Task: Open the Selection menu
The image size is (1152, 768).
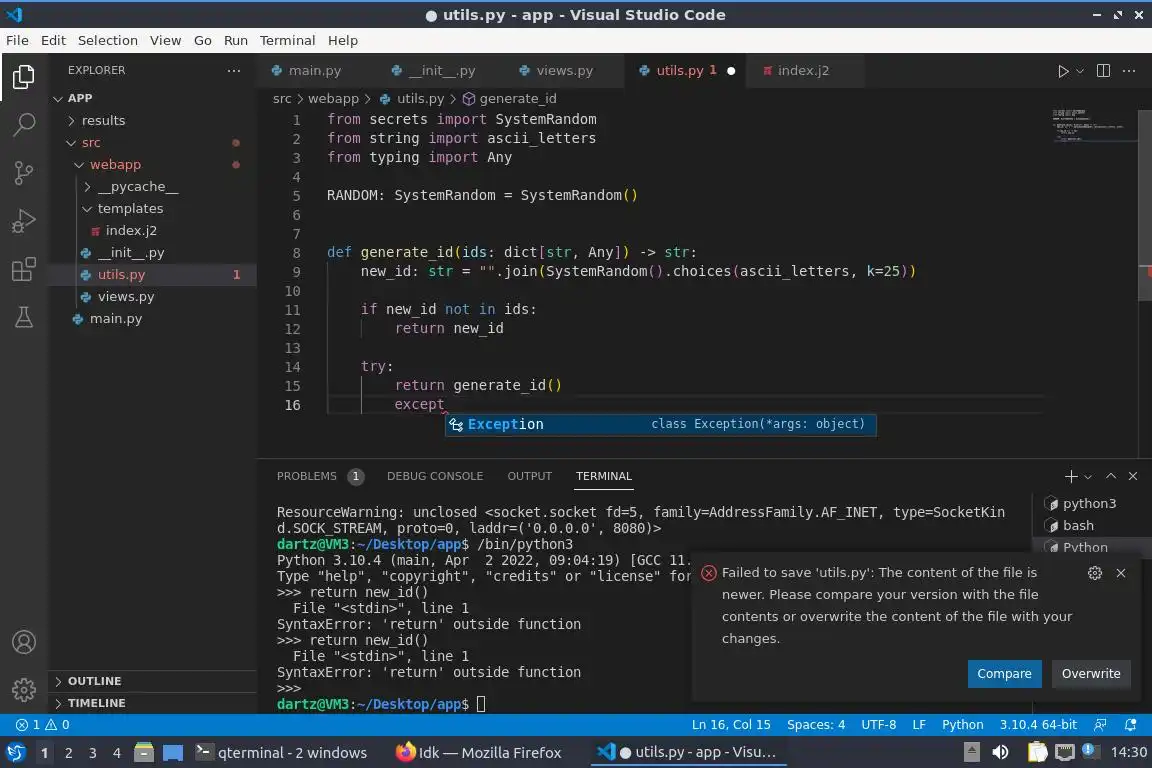Action: [x=107, y=40]
